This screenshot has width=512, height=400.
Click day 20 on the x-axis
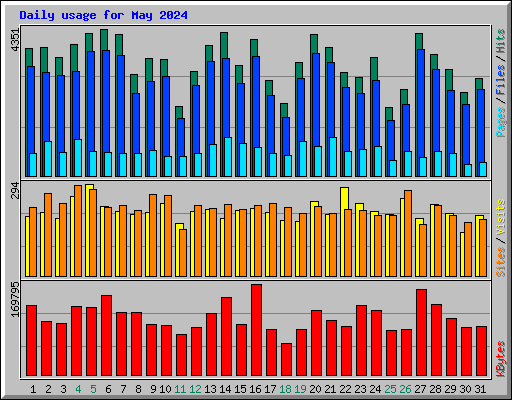(315, 389)
